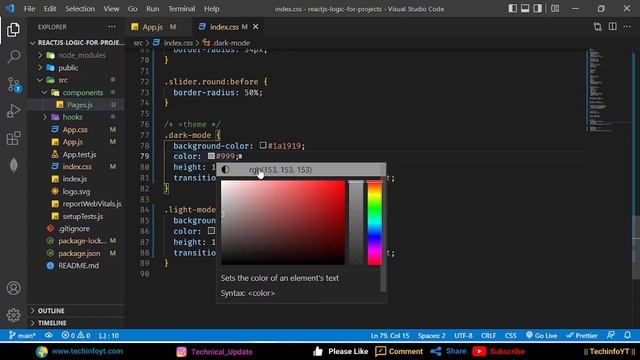Open the Selection menu

(80, 9)
